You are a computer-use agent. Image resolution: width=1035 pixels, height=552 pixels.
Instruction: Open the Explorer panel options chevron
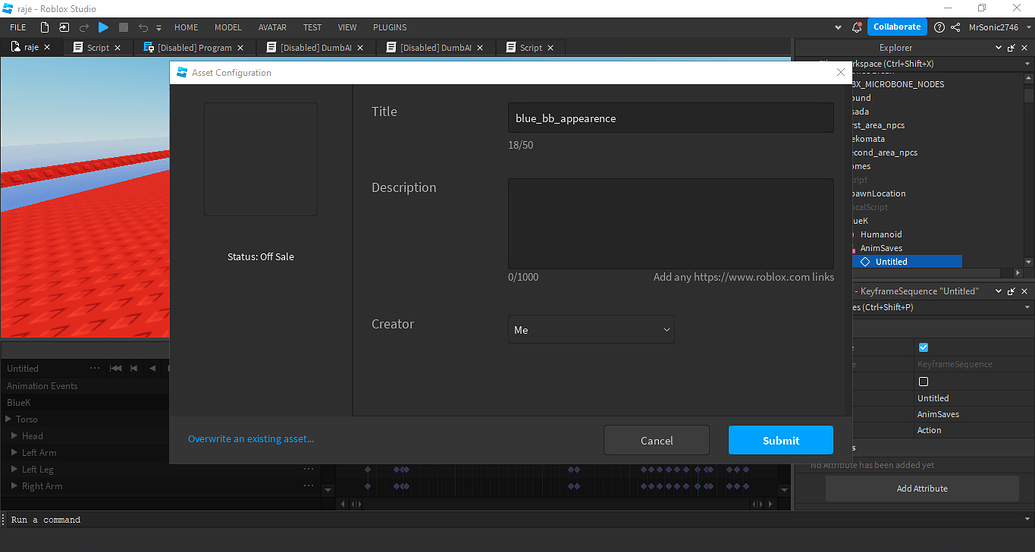[x=999, y=48]
